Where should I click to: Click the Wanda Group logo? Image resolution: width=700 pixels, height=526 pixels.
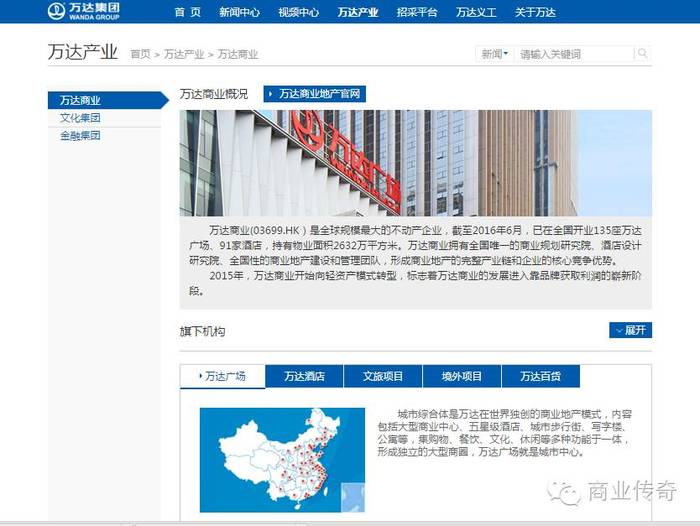tap(83, 11)
